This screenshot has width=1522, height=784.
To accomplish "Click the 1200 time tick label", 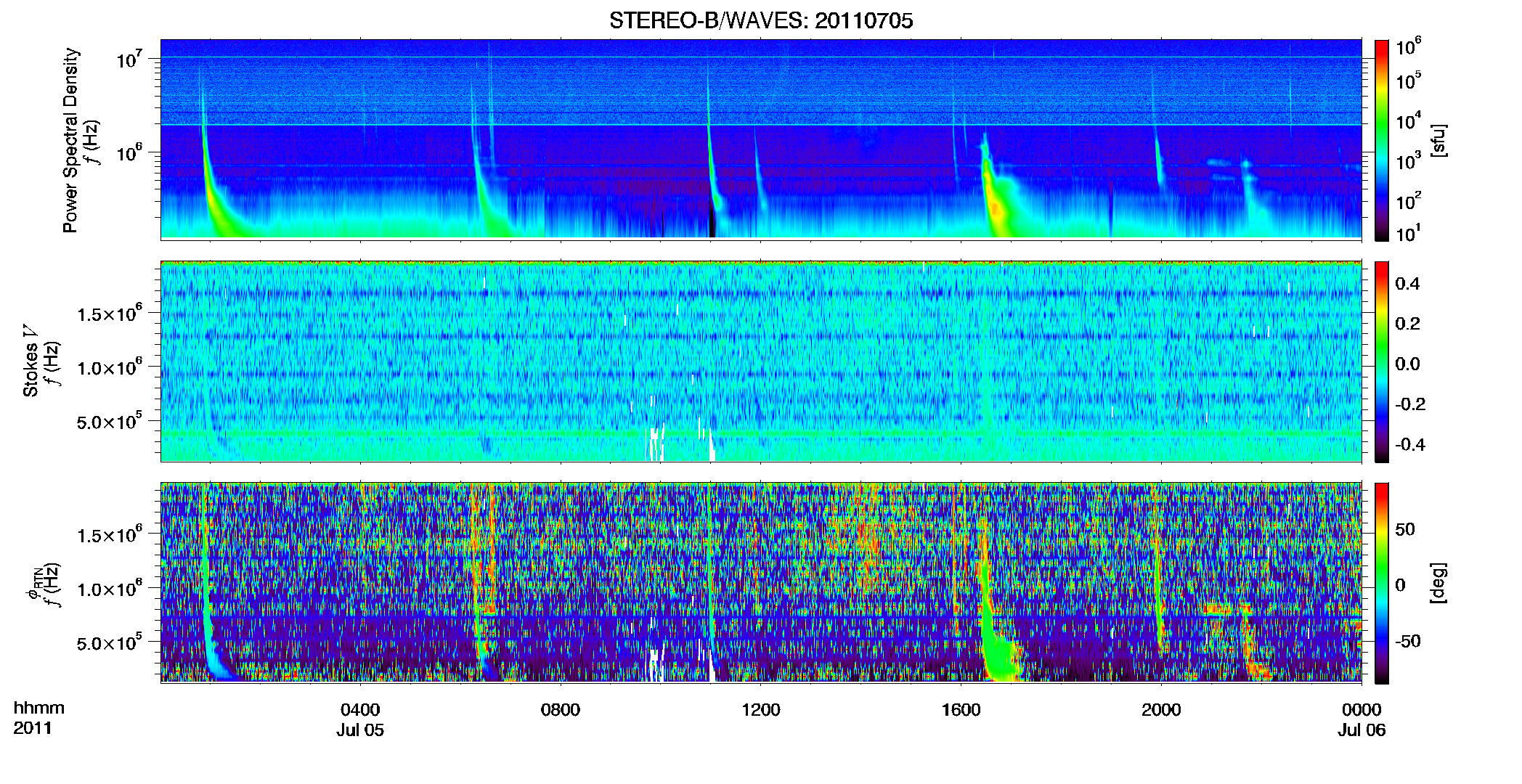I will point(761,709).
